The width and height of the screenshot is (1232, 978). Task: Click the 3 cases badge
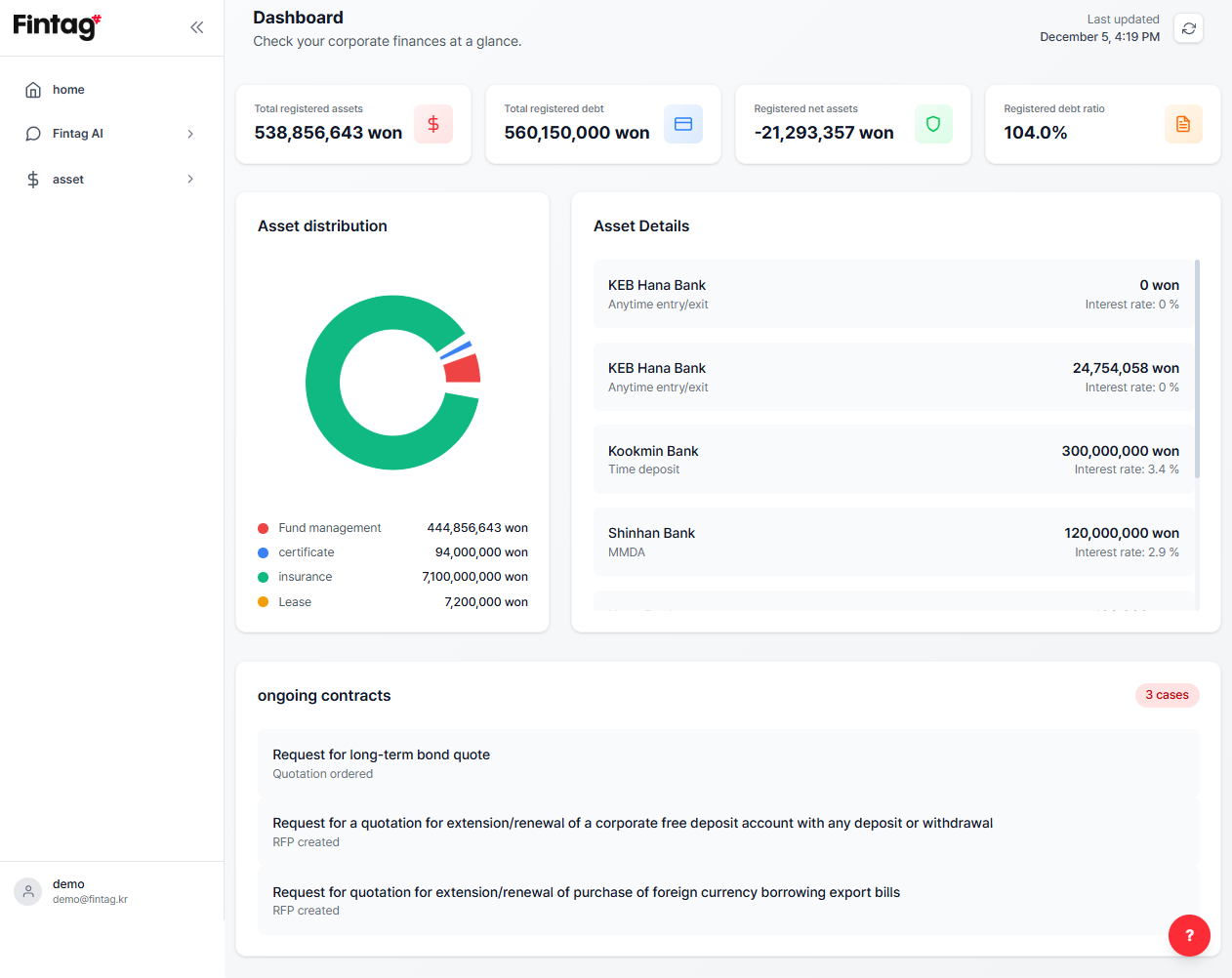pos(1167,695)
